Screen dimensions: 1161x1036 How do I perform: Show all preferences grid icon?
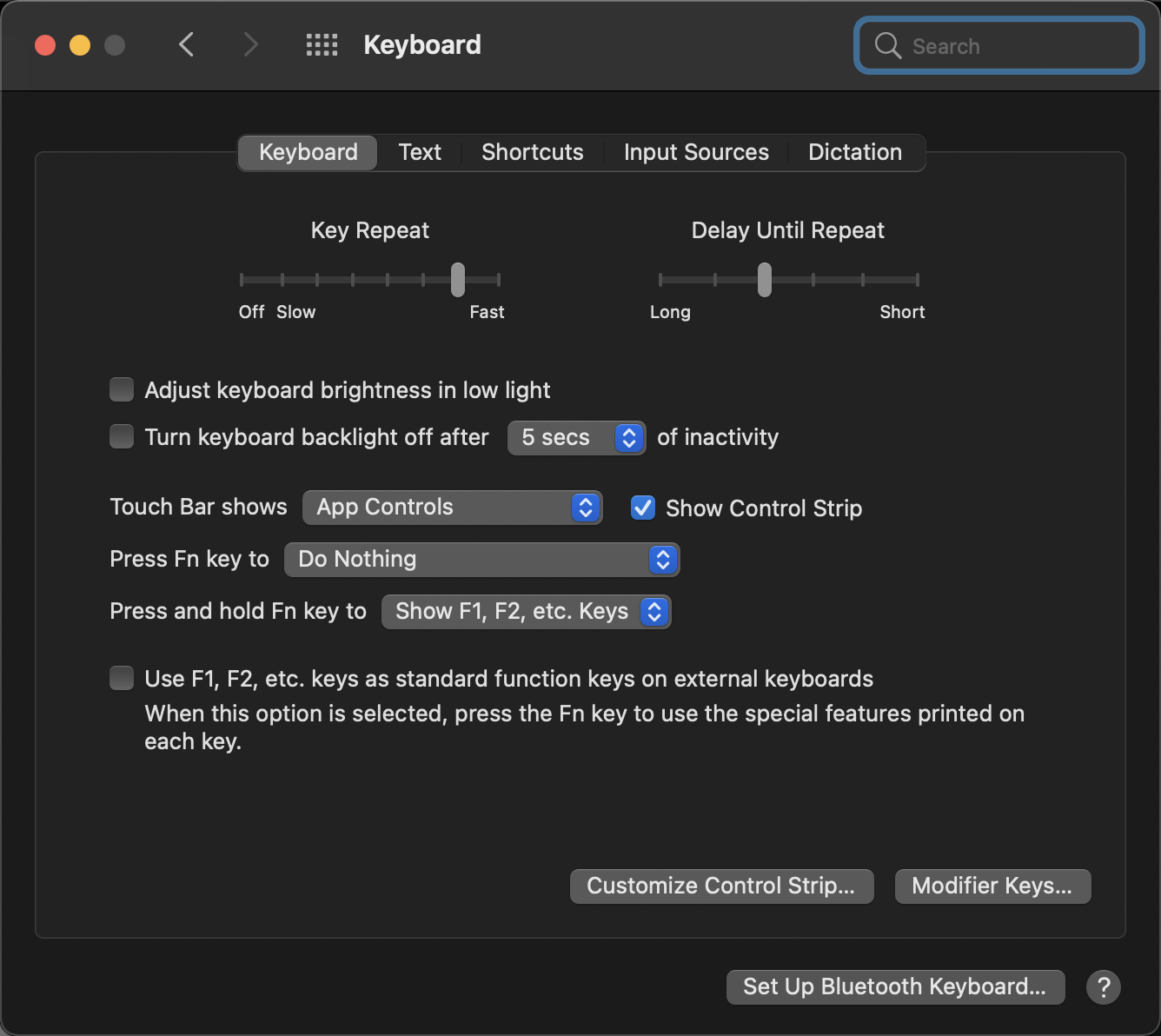[322, 45]
